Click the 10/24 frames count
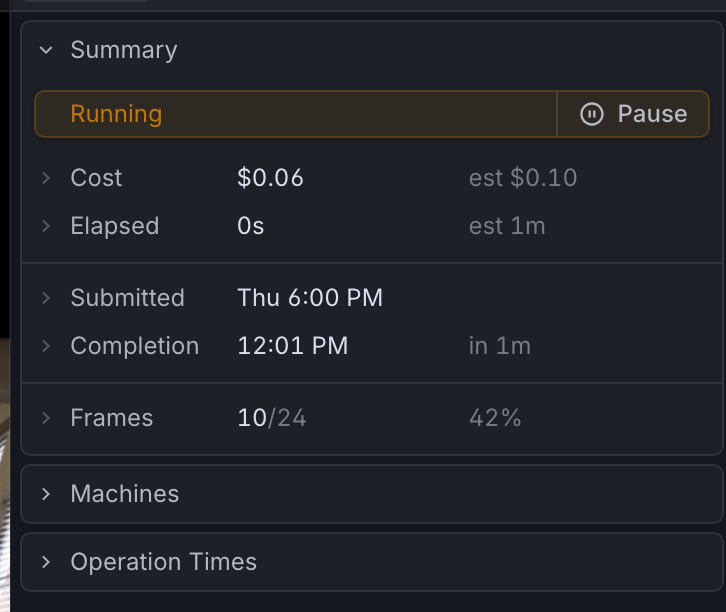 [x=272, y=418]
